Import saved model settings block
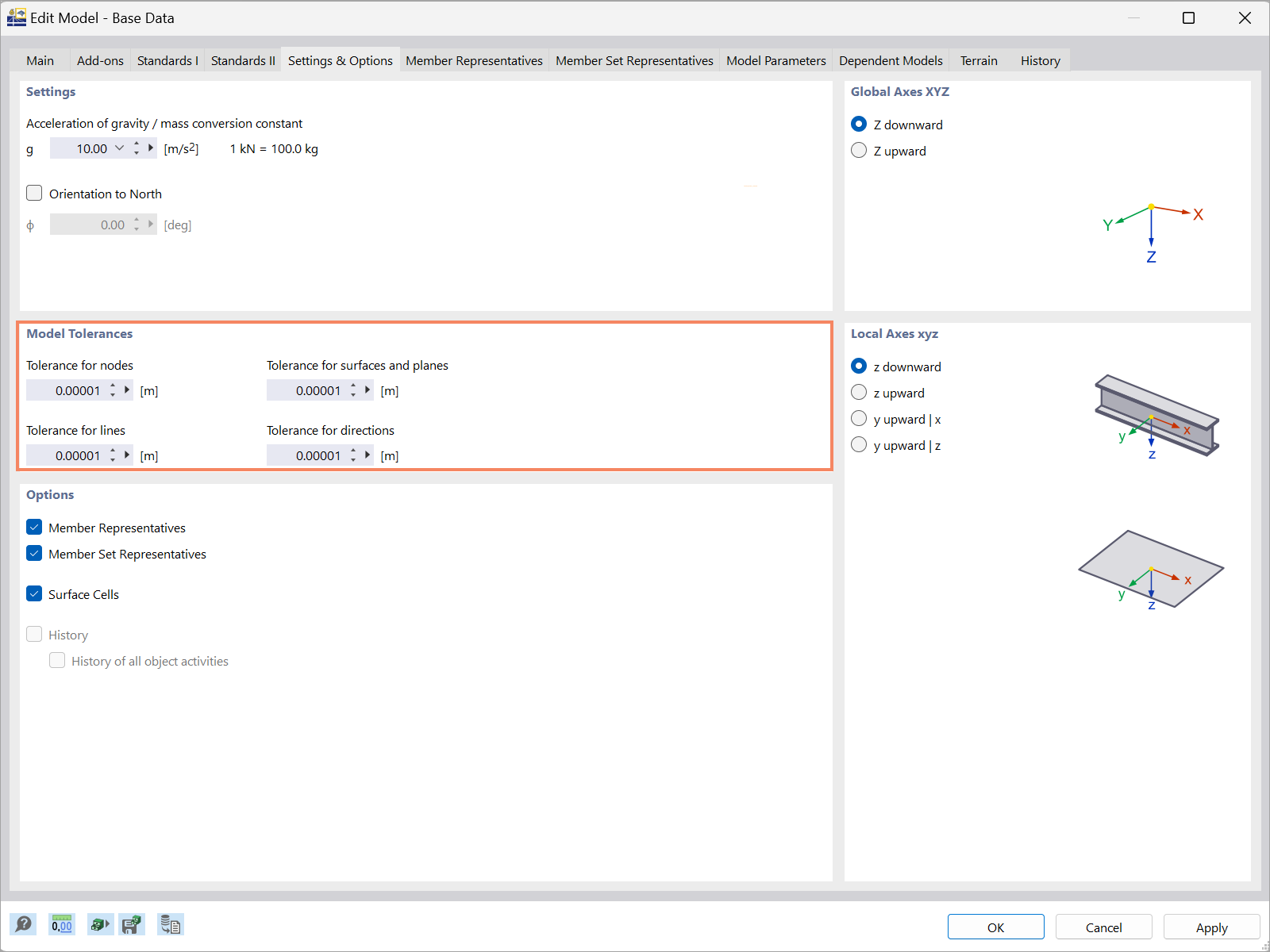 100,924
